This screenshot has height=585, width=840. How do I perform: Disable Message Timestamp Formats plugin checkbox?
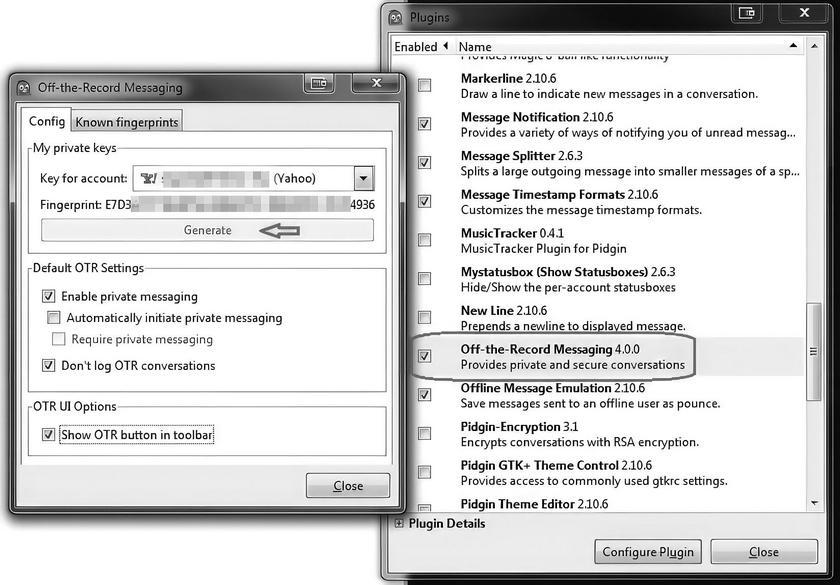tap(424, 201)
